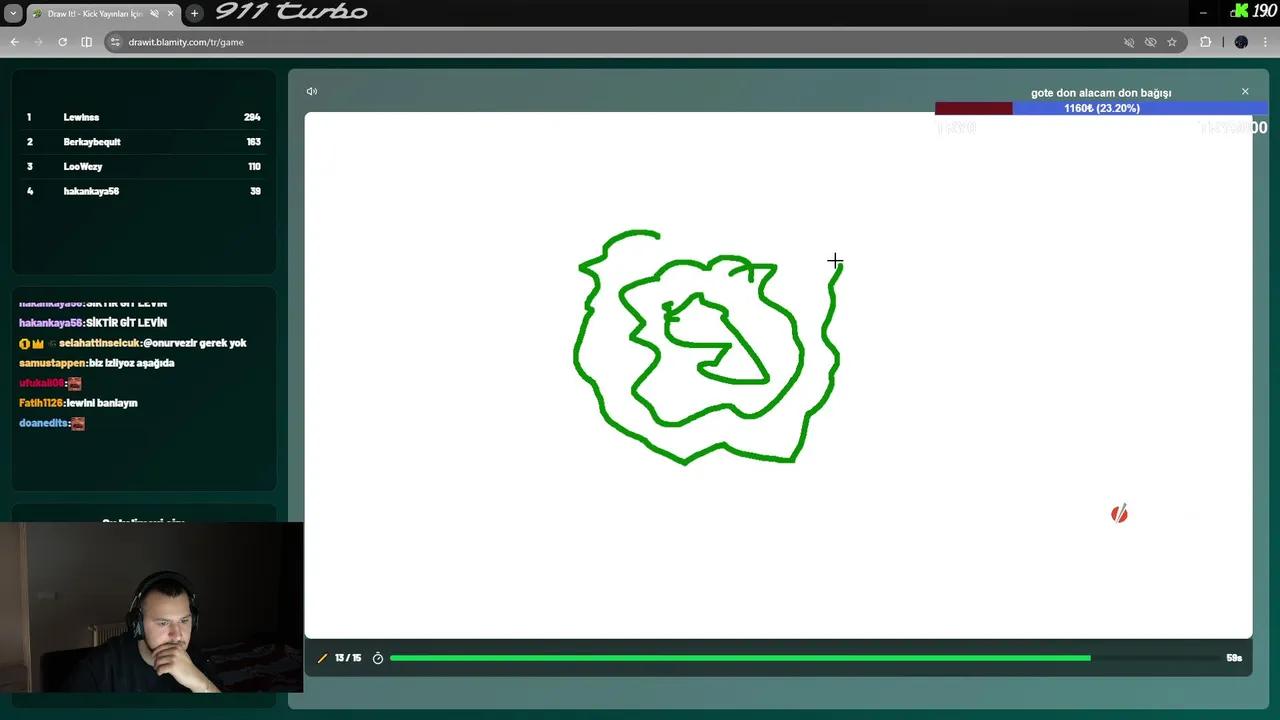This screenshot has width=1280, height=720.
Task: Click the pencil icon beside 13 / 15
Action: point(322,658)
